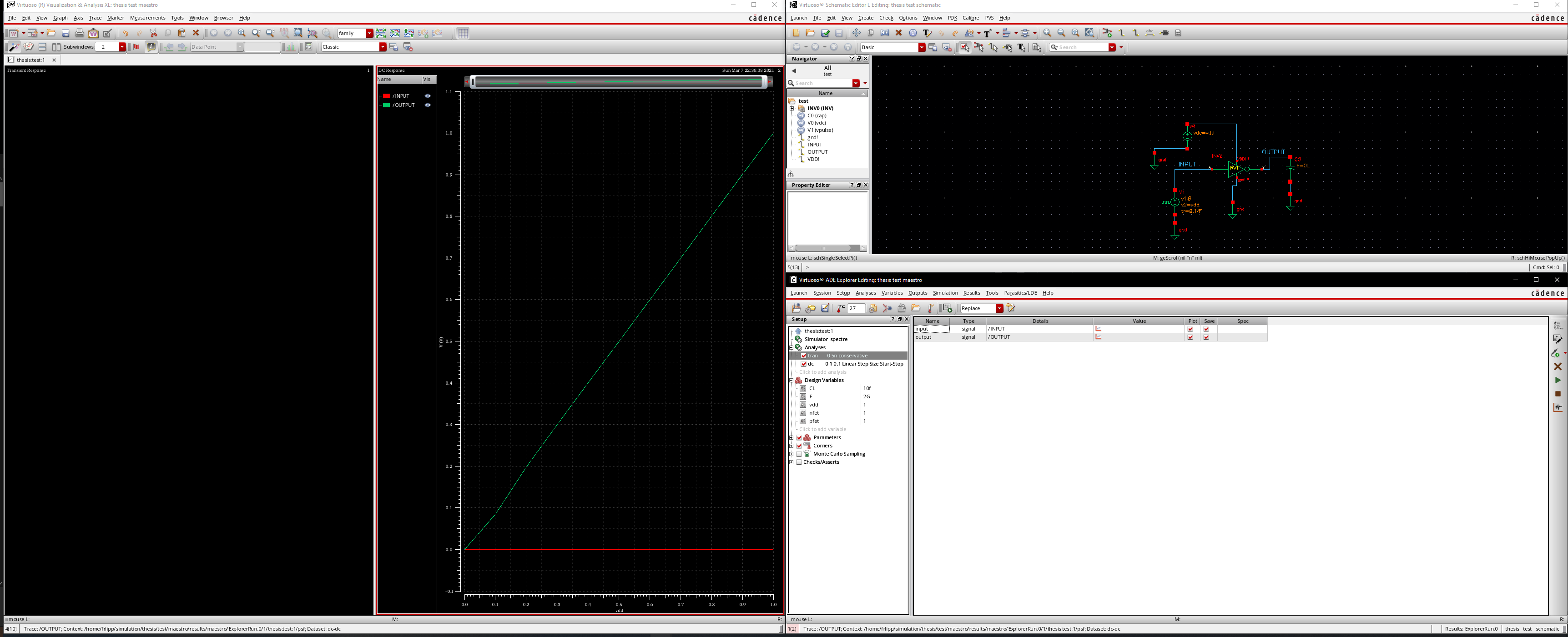1568x637 pixels.
Task: Click the zoom-out magnifier in Schematic Editor
Action: point(1062,33)
